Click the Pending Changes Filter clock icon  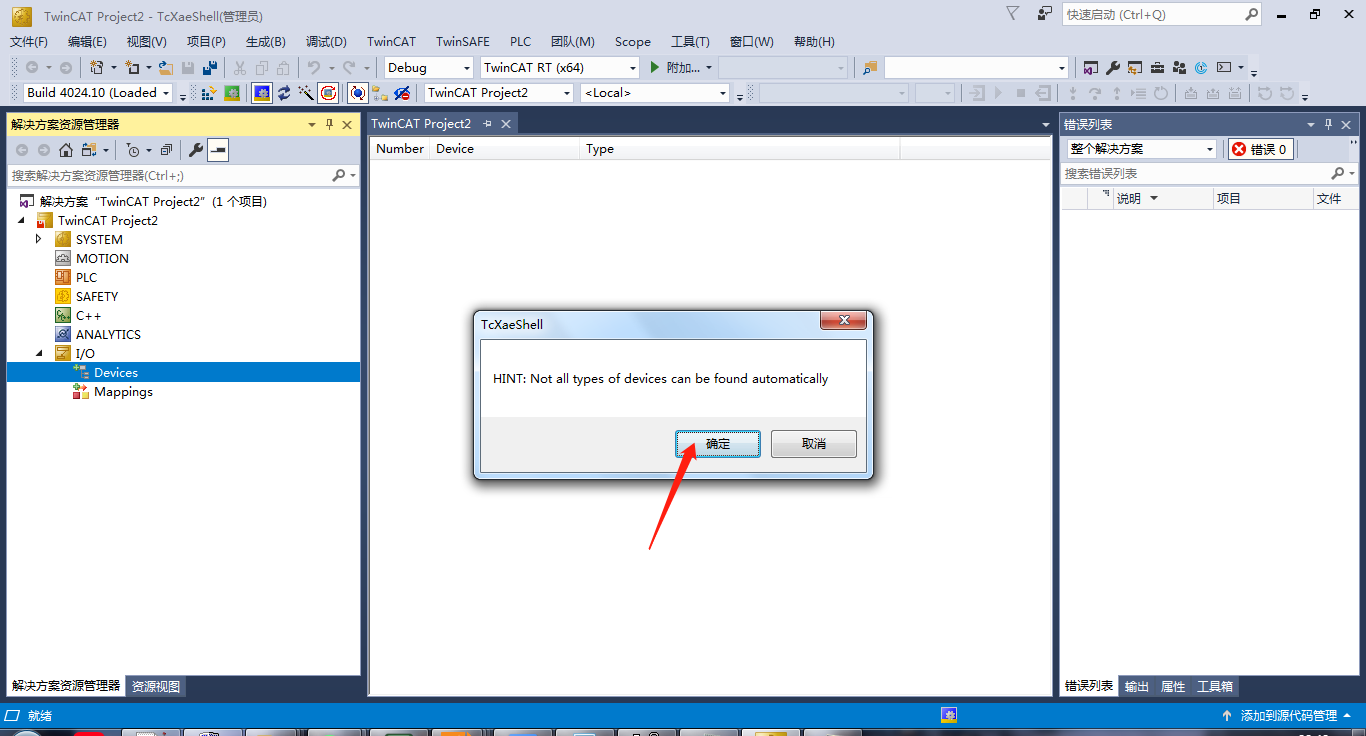(132, 150)
